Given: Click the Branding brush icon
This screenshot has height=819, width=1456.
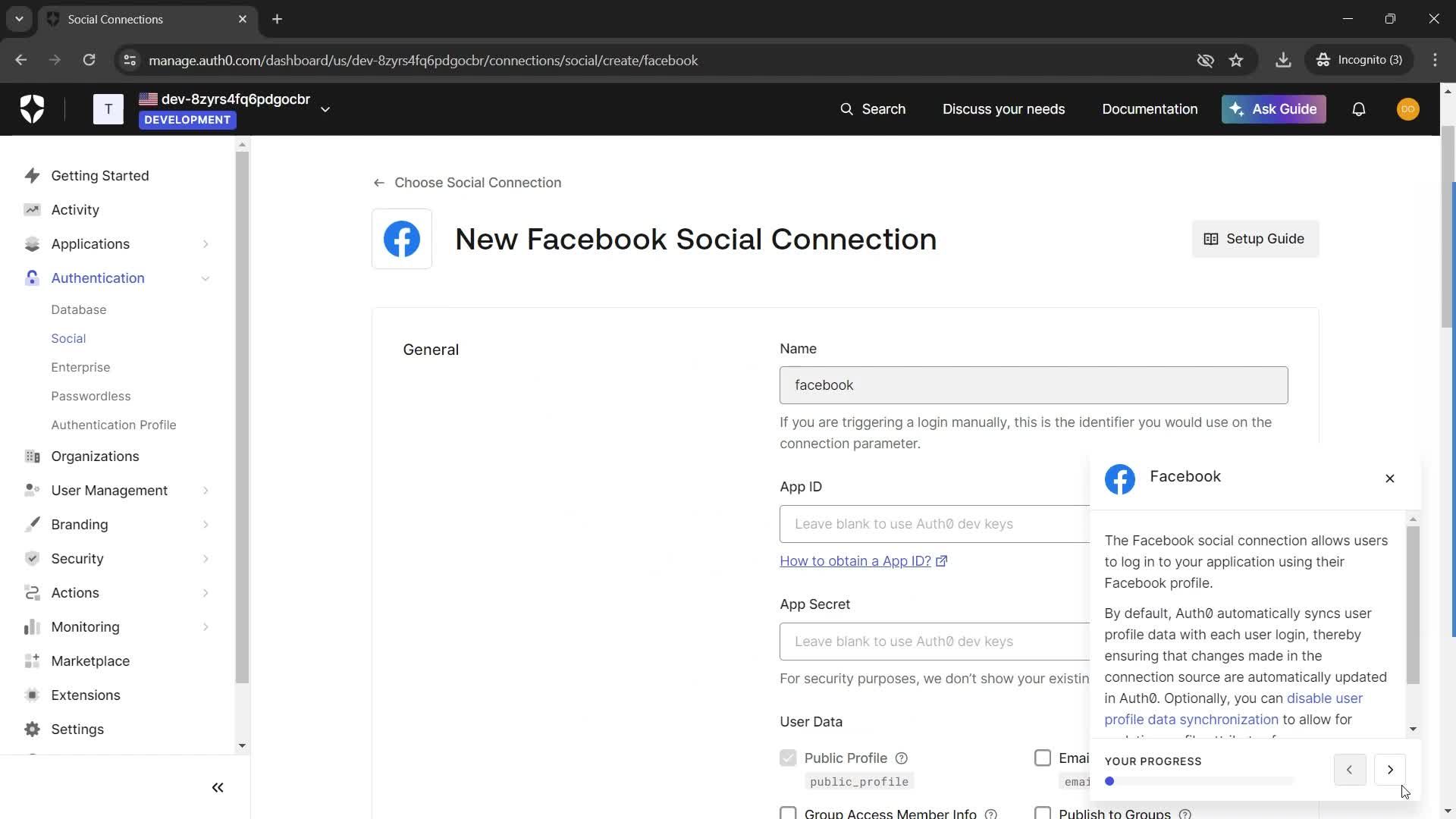Looking at the screenshot, I should 32,525.
